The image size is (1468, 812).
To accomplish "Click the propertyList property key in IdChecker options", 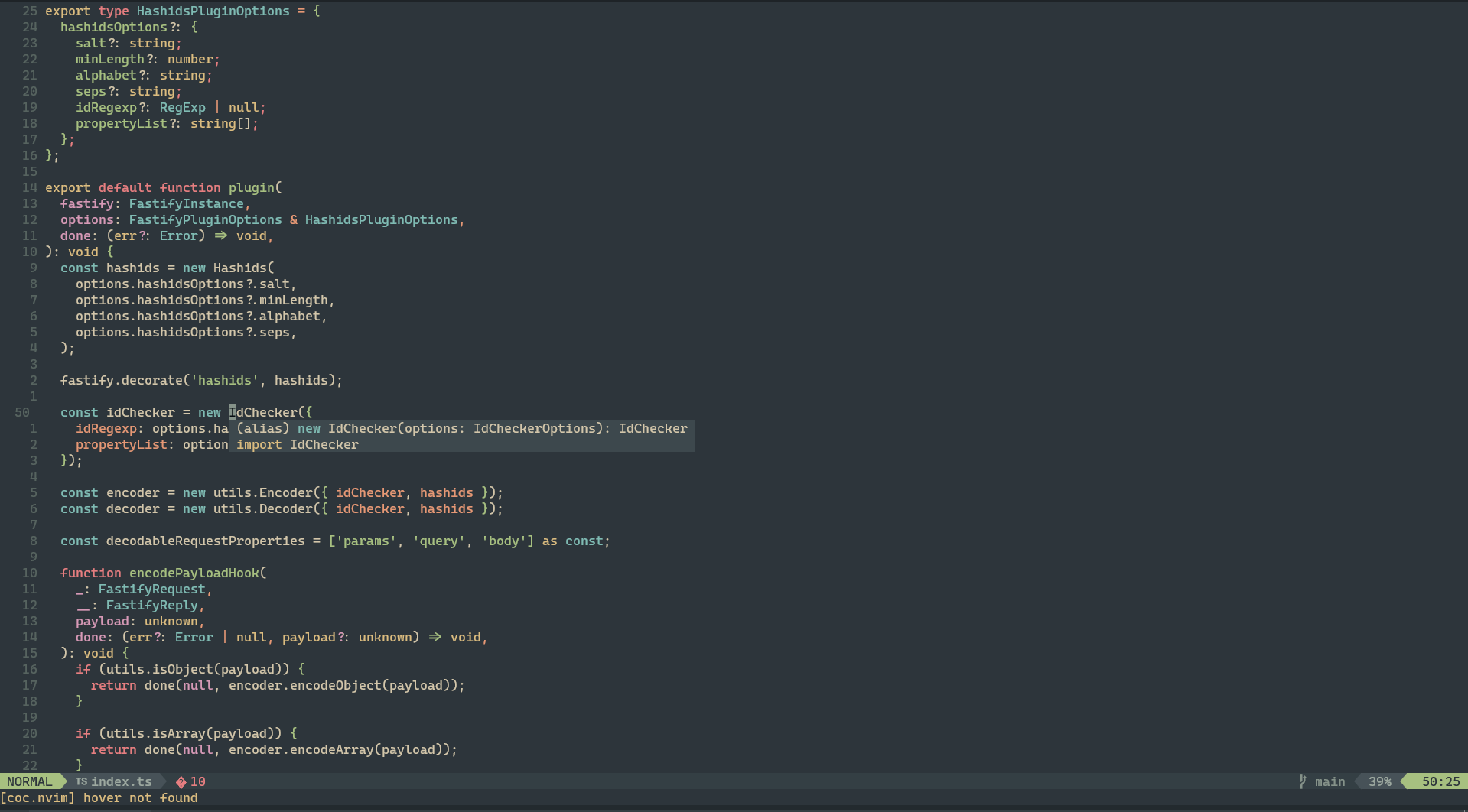I will point(122,444).
